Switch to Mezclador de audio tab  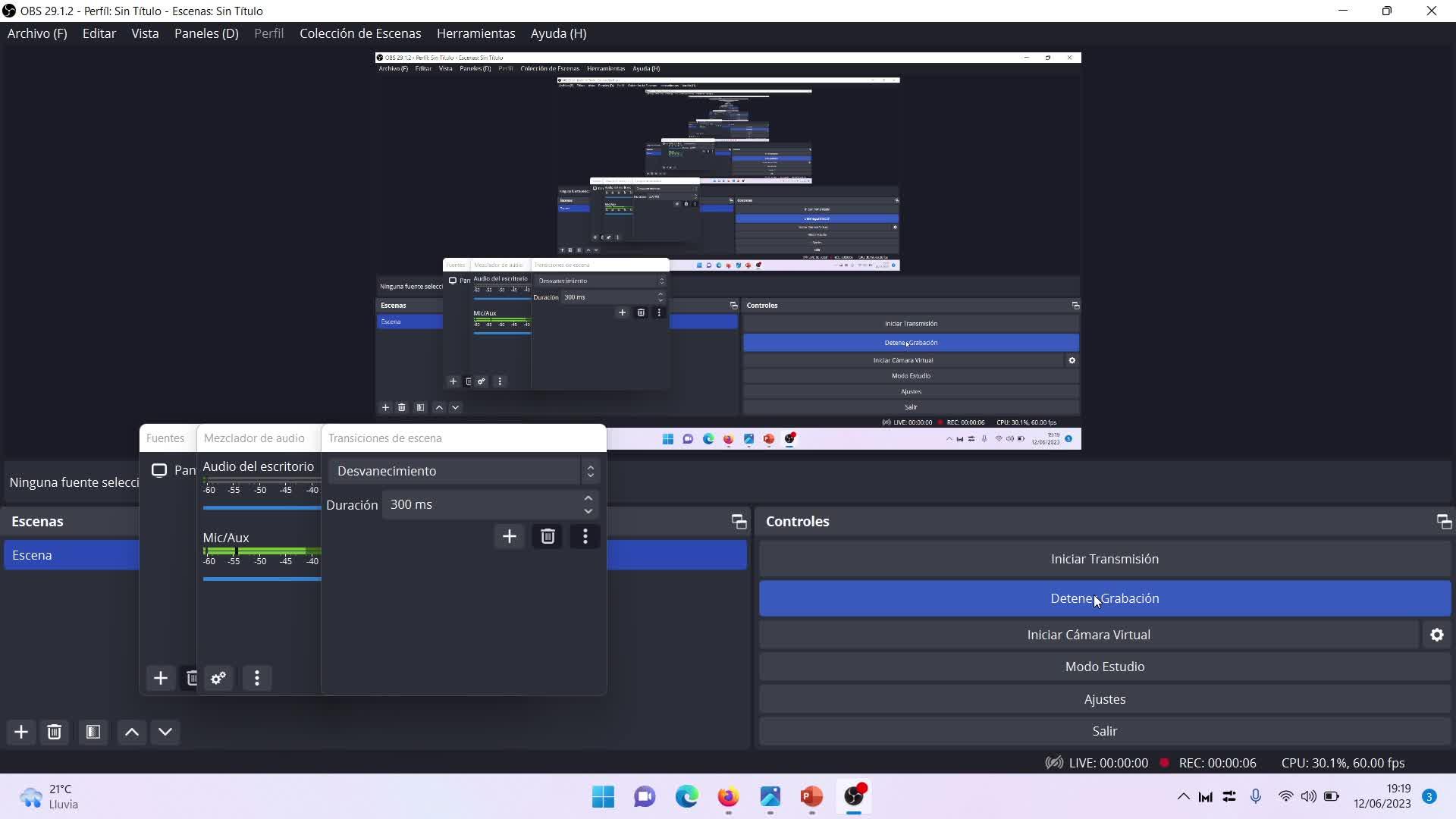(254, 438)
